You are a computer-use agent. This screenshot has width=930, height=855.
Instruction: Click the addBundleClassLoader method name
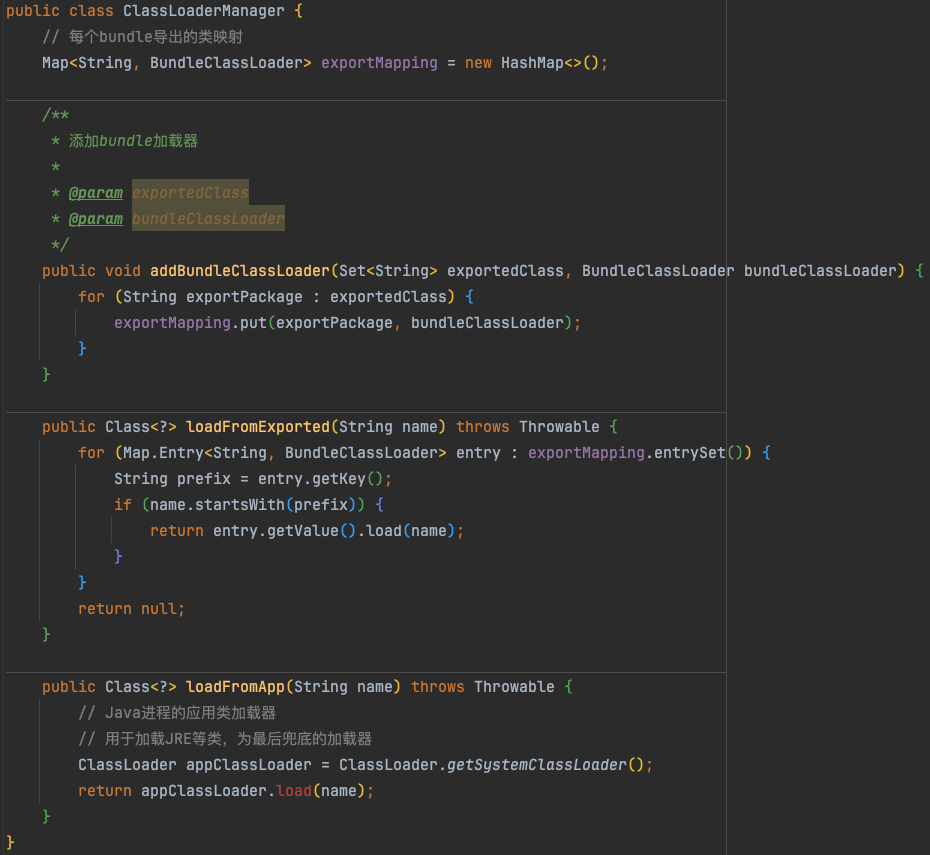click(x=240, y=271)
